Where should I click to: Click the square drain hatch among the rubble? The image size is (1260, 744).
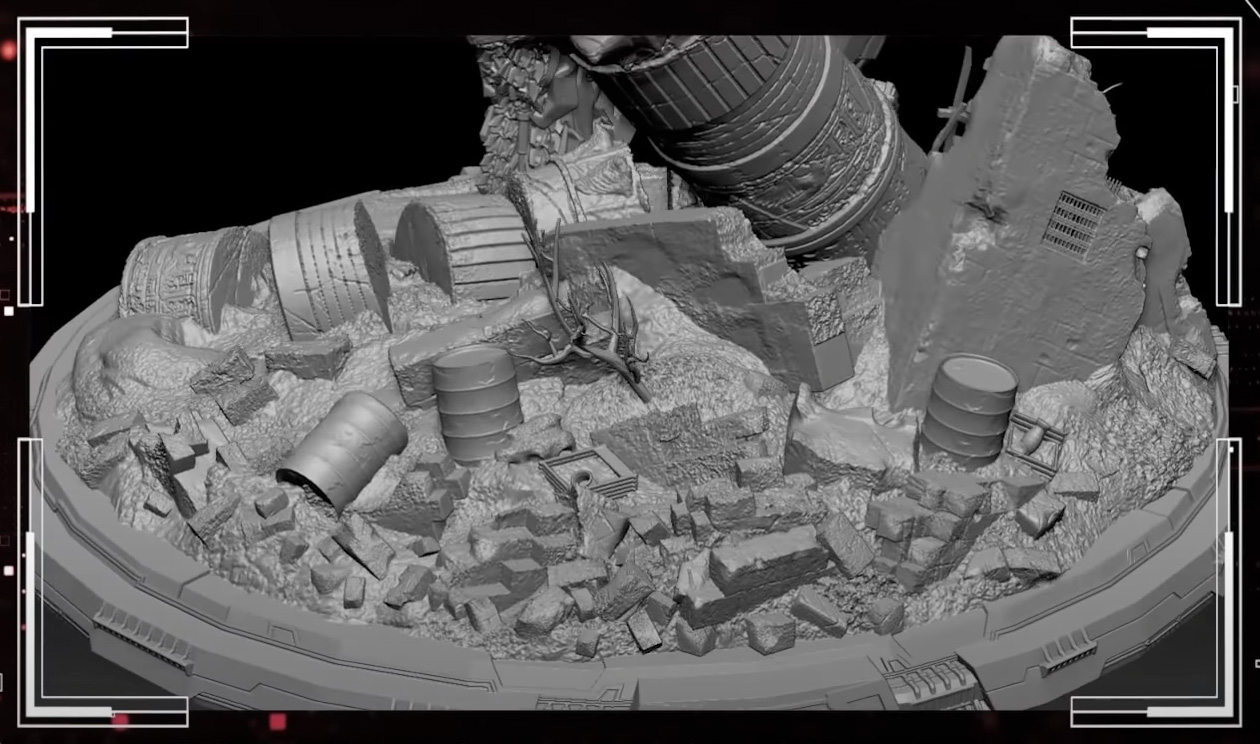click(x=588, y=469)
